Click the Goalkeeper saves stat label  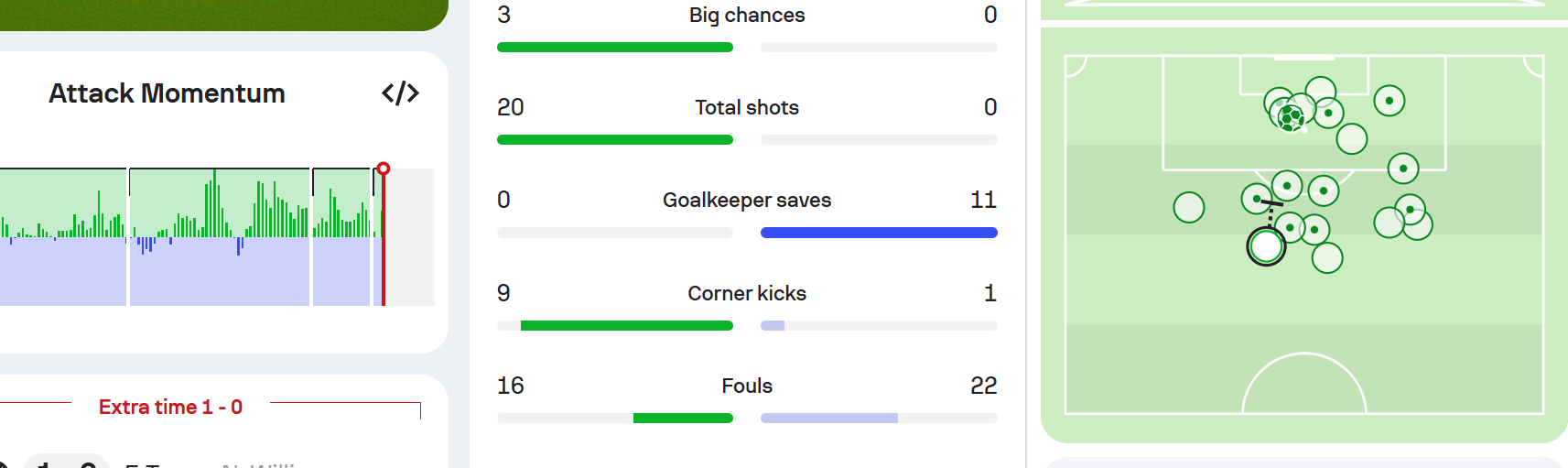point(747,200)
